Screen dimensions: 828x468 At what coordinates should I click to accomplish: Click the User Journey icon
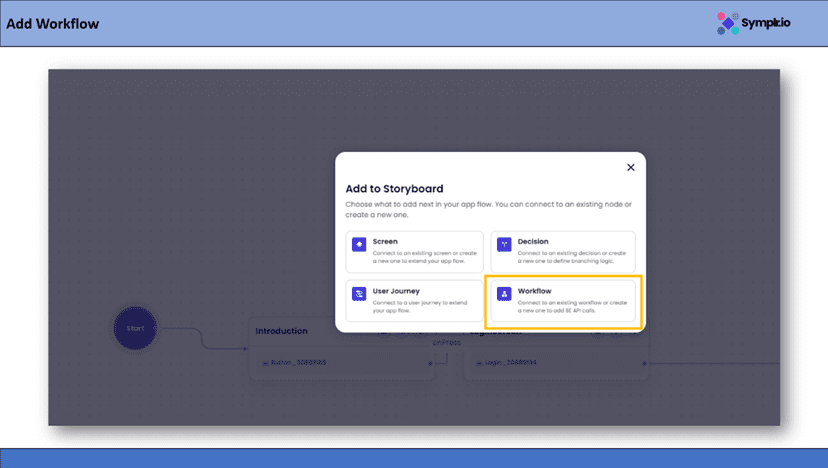(359, 294)
